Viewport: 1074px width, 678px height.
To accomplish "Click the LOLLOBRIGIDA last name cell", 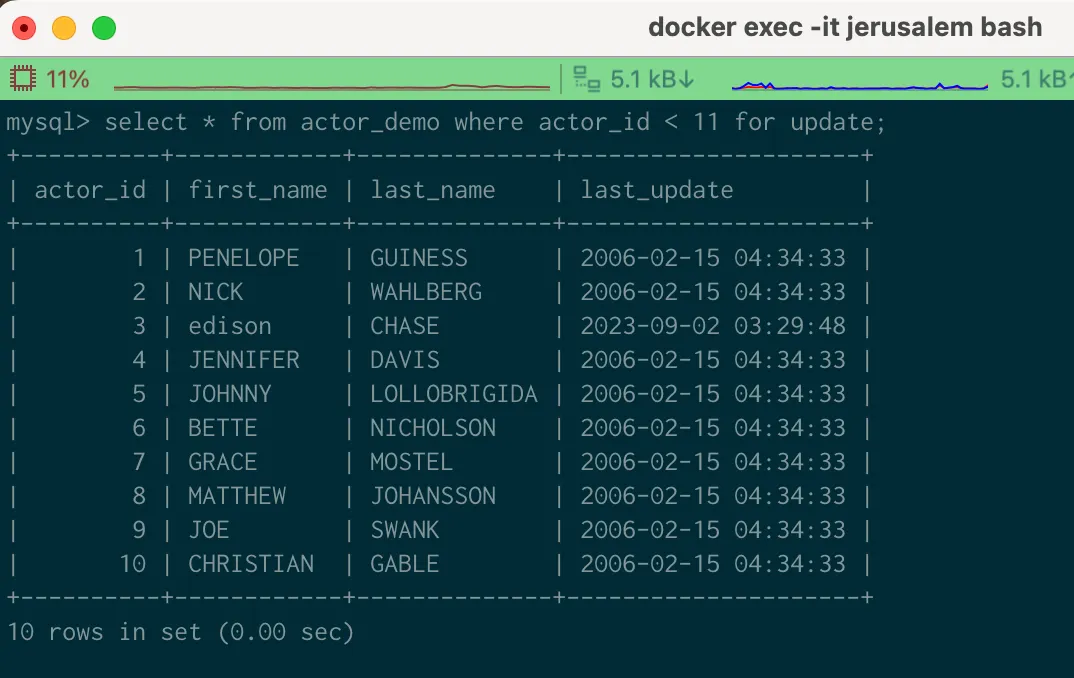I will tap(454, 394).
